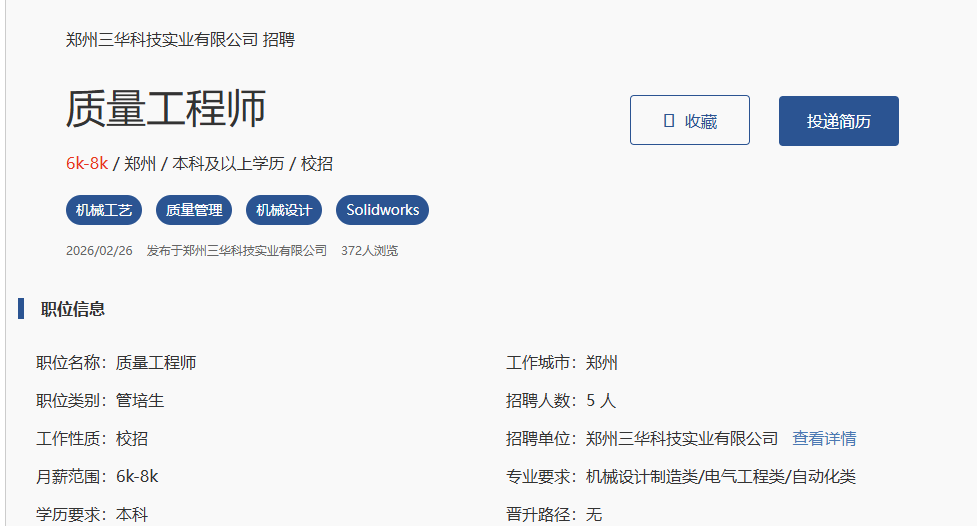Select the Solidworks skill tag
This screenshot has height=526, width=977.
[382, 210]
